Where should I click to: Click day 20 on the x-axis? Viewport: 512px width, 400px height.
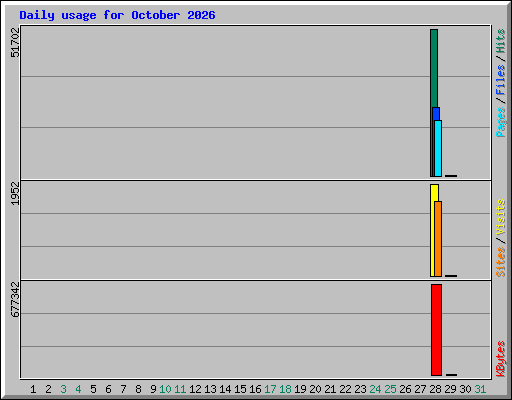315,389
